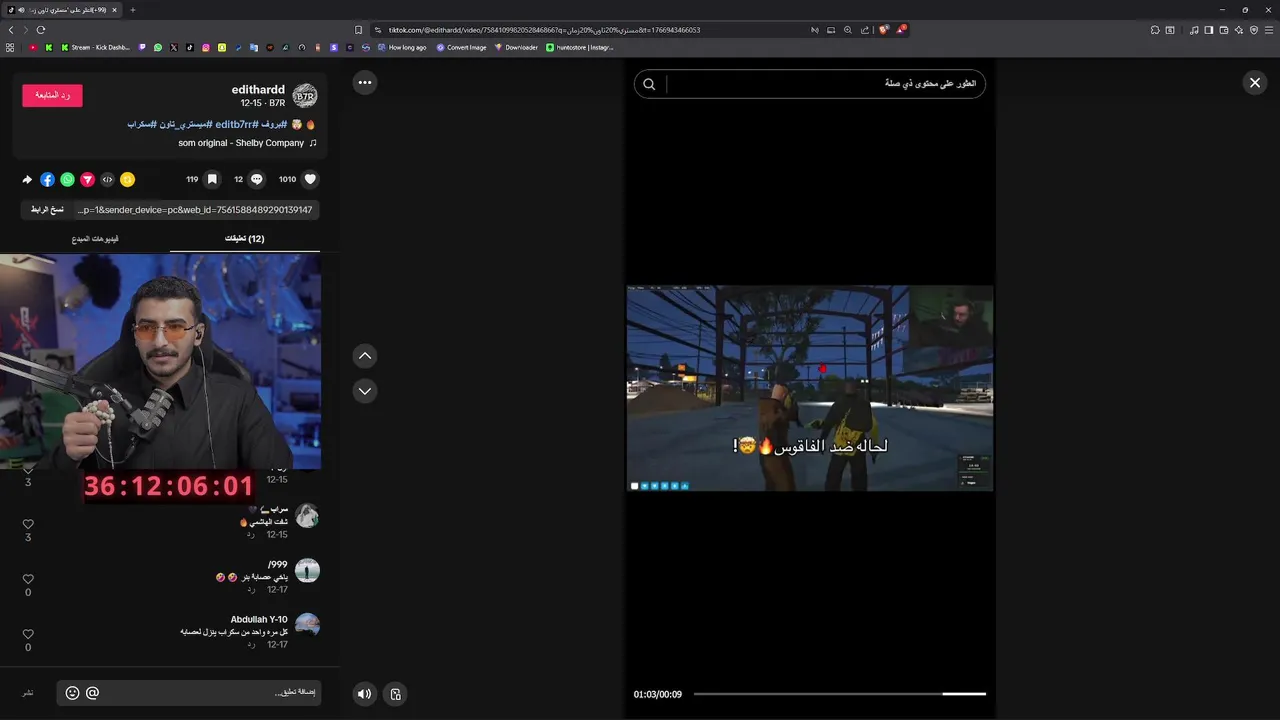
Task: Open /999 commenter avatar
Action: 307,571
